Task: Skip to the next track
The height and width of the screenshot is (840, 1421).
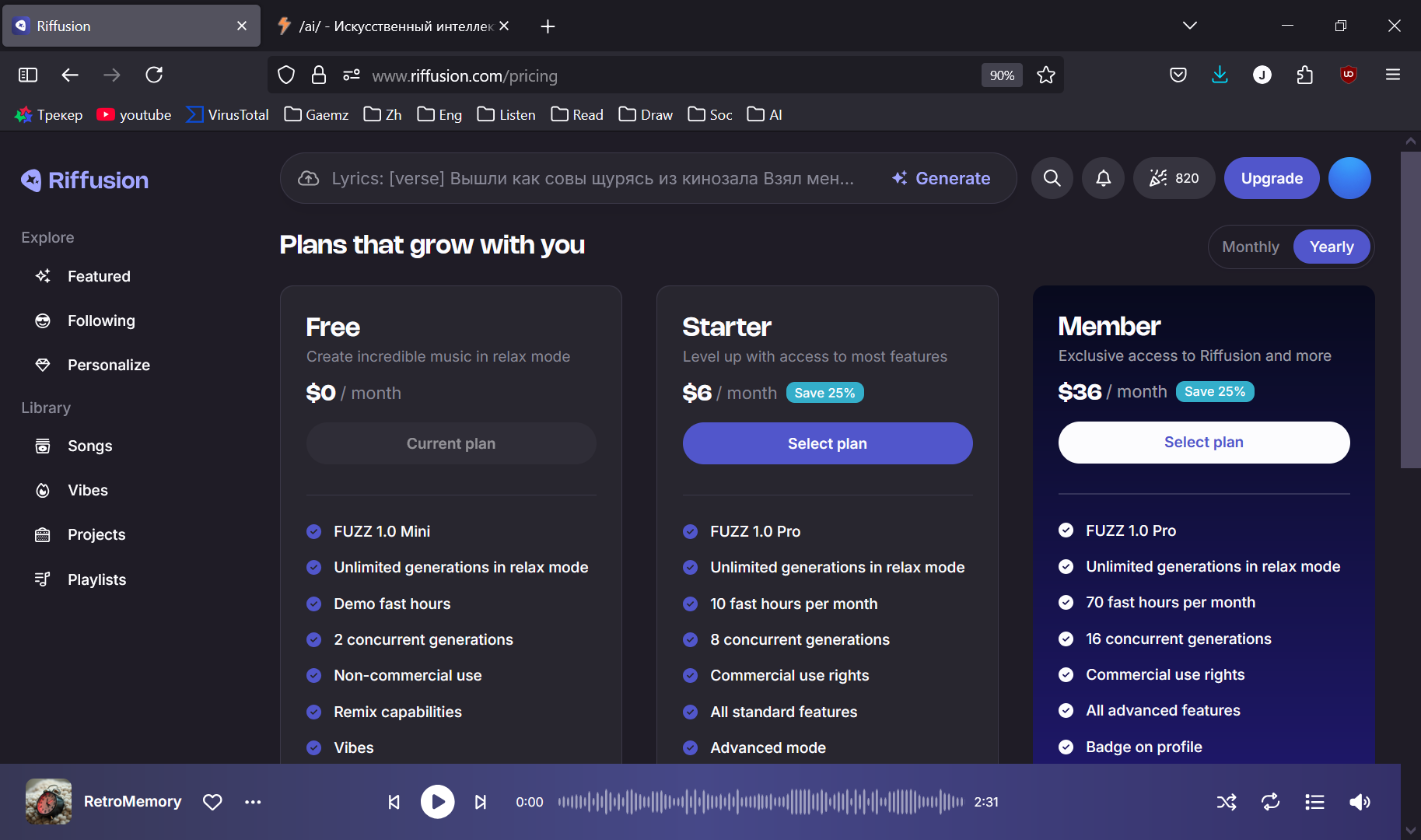Action: pos(481,802)
